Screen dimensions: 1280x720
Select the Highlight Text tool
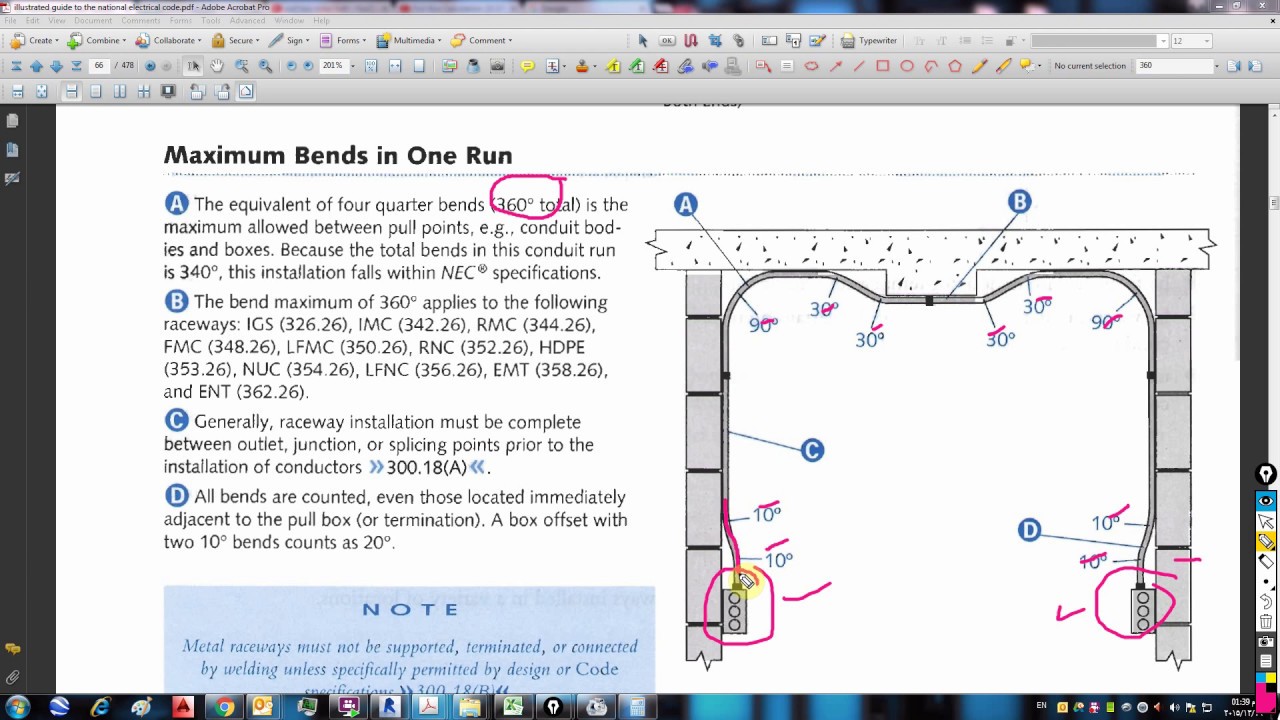613,66
